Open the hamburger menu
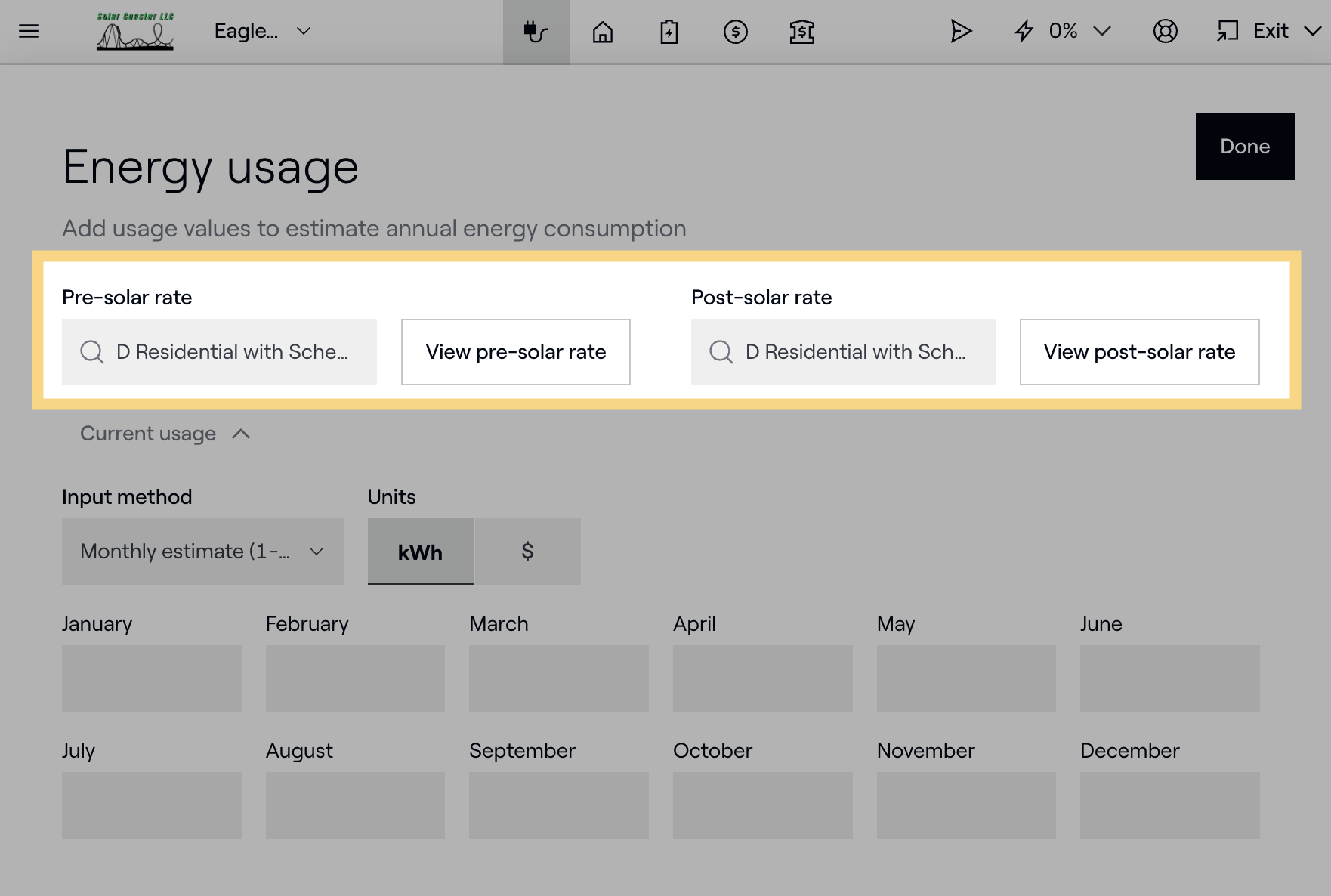The width and height of the screenshot is (1331, 896). click(x=29, y=31)
